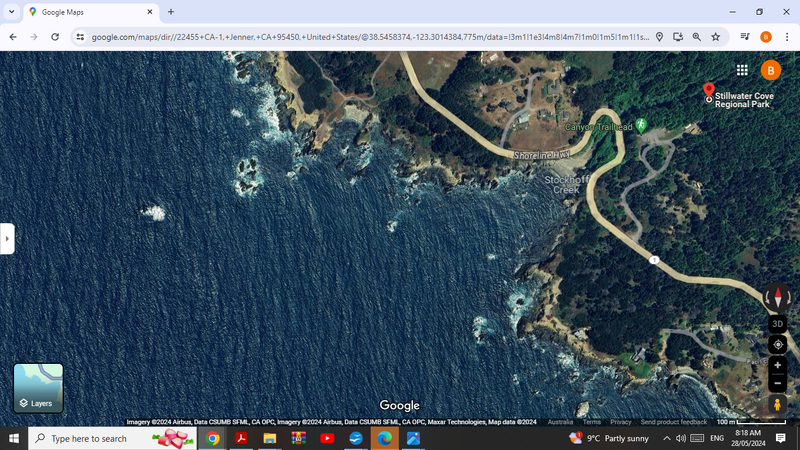
Task: Activate the Street View Pegman
Action: coord(777,405)
